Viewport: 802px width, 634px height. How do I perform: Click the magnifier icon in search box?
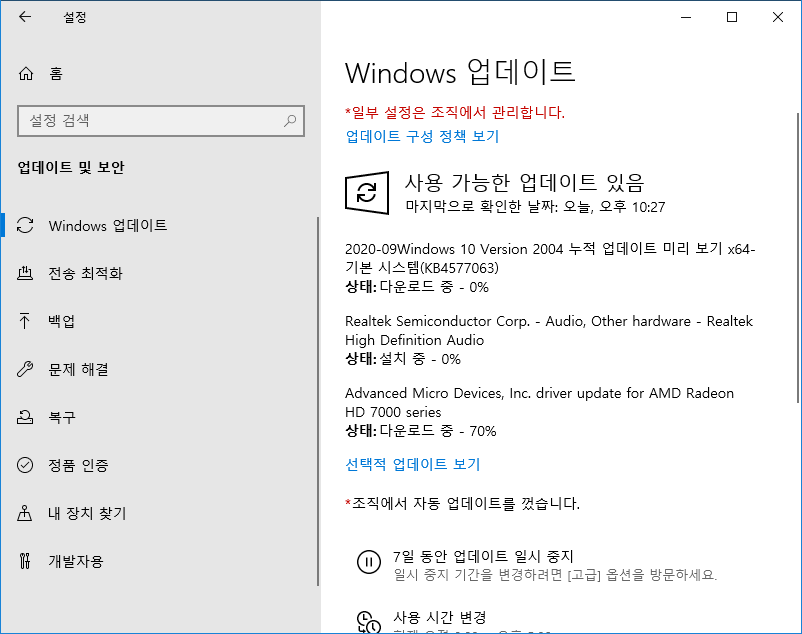pyautogui.click(x=290, y=121)
